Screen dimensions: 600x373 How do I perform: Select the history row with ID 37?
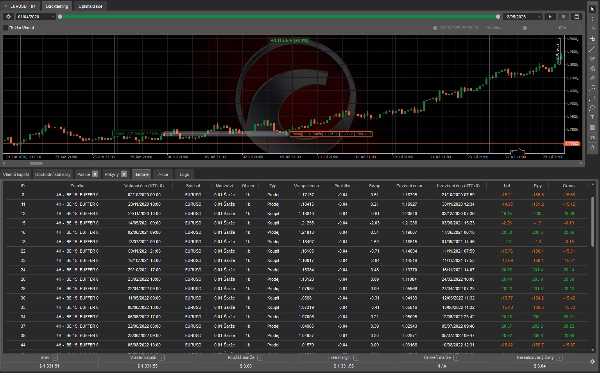pos(296,326)
